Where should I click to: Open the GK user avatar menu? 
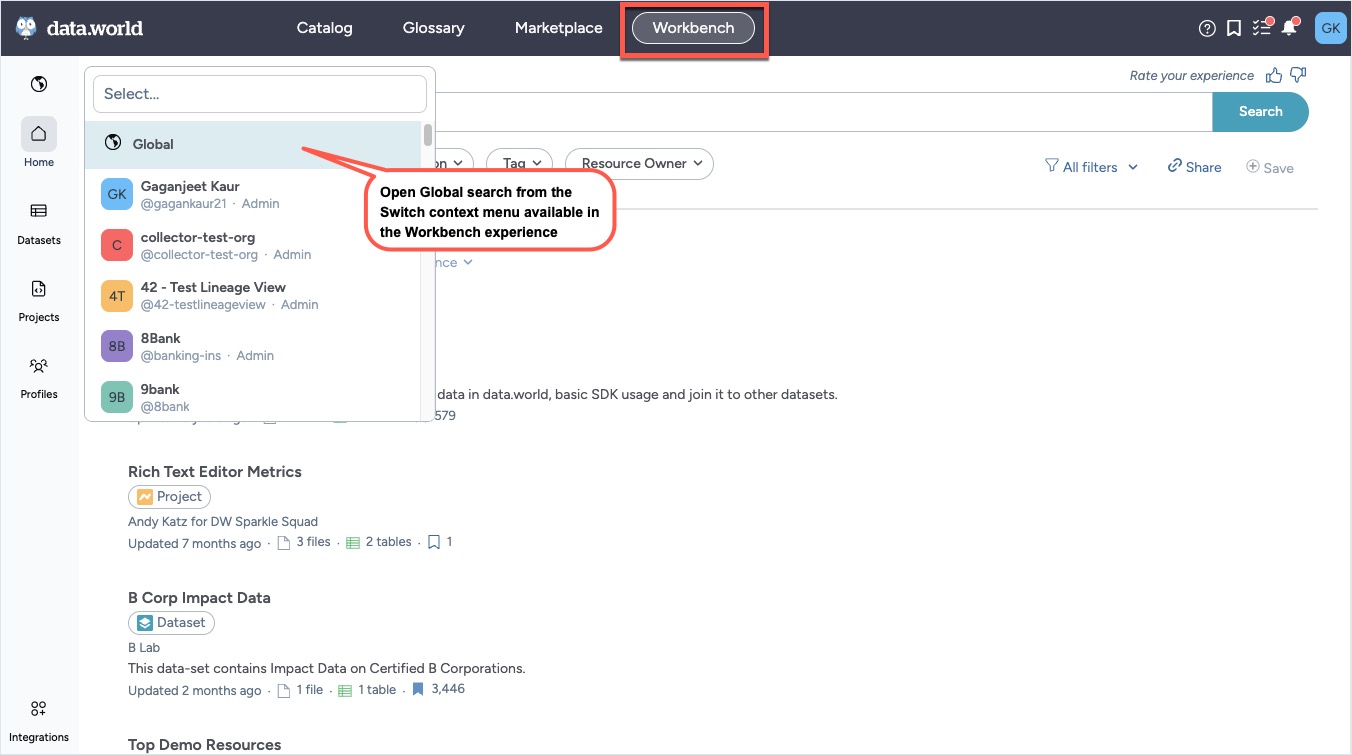(x=1330, y=28)
